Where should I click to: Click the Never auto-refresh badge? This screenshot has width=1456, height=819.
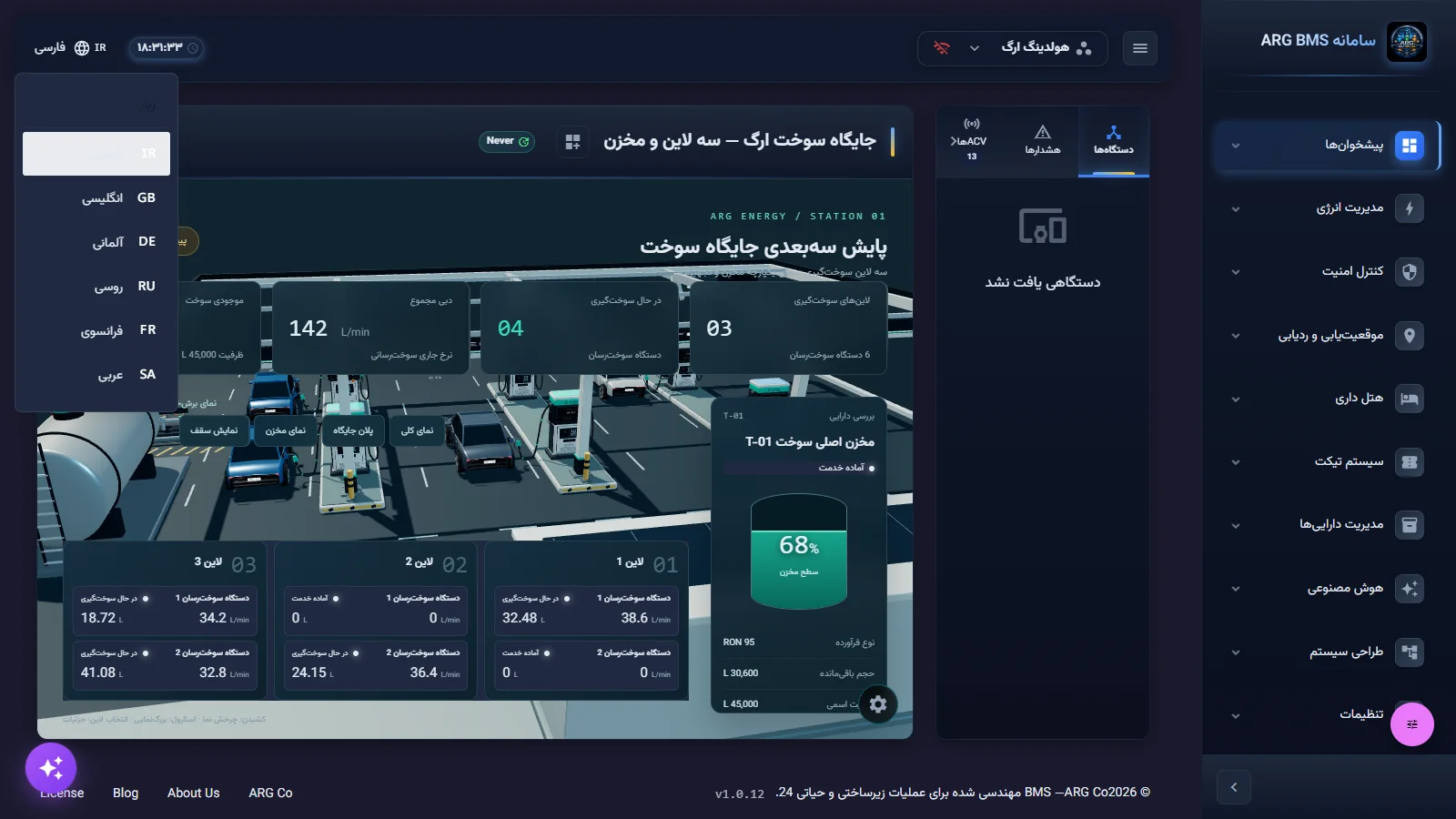(507, 141)
